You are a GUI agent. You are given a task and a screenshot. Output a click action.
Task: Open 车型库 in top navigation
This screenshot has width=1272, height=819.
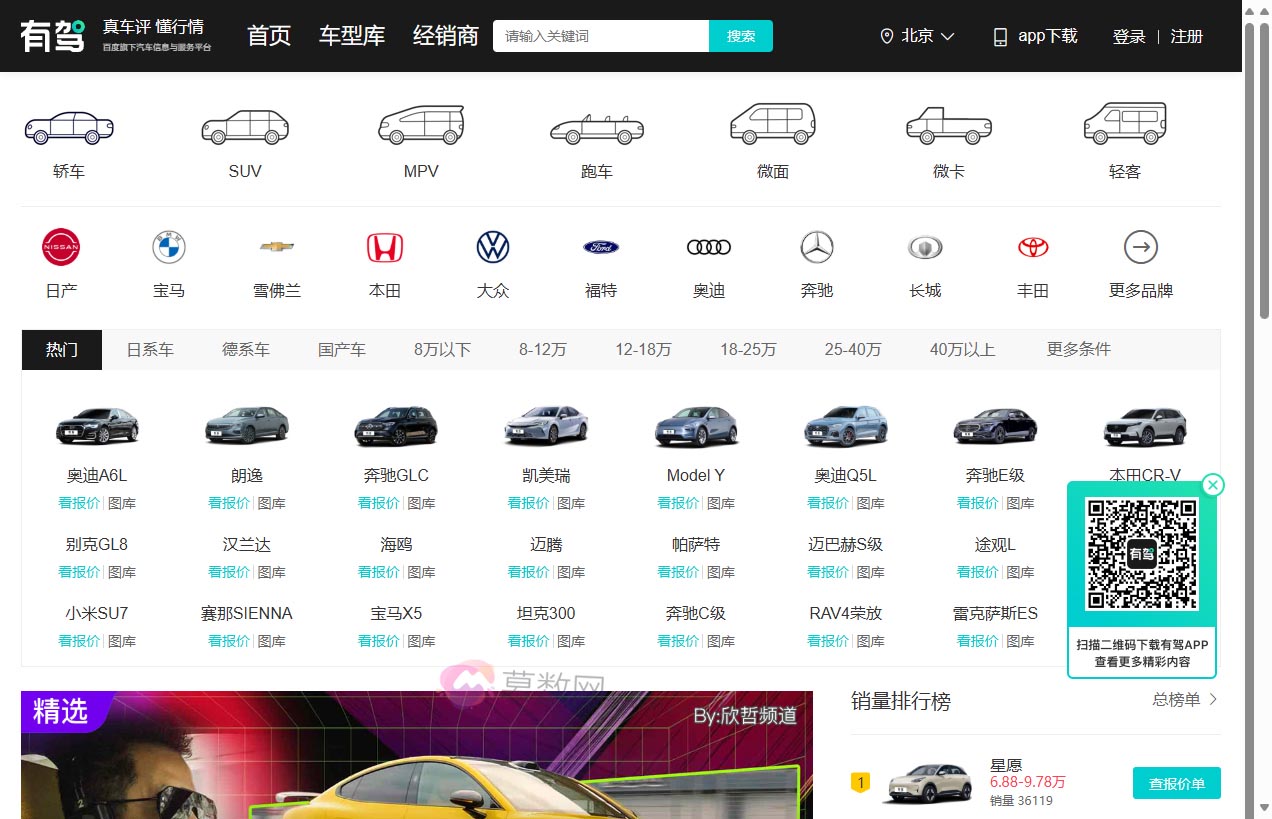(x=352, y=36)
